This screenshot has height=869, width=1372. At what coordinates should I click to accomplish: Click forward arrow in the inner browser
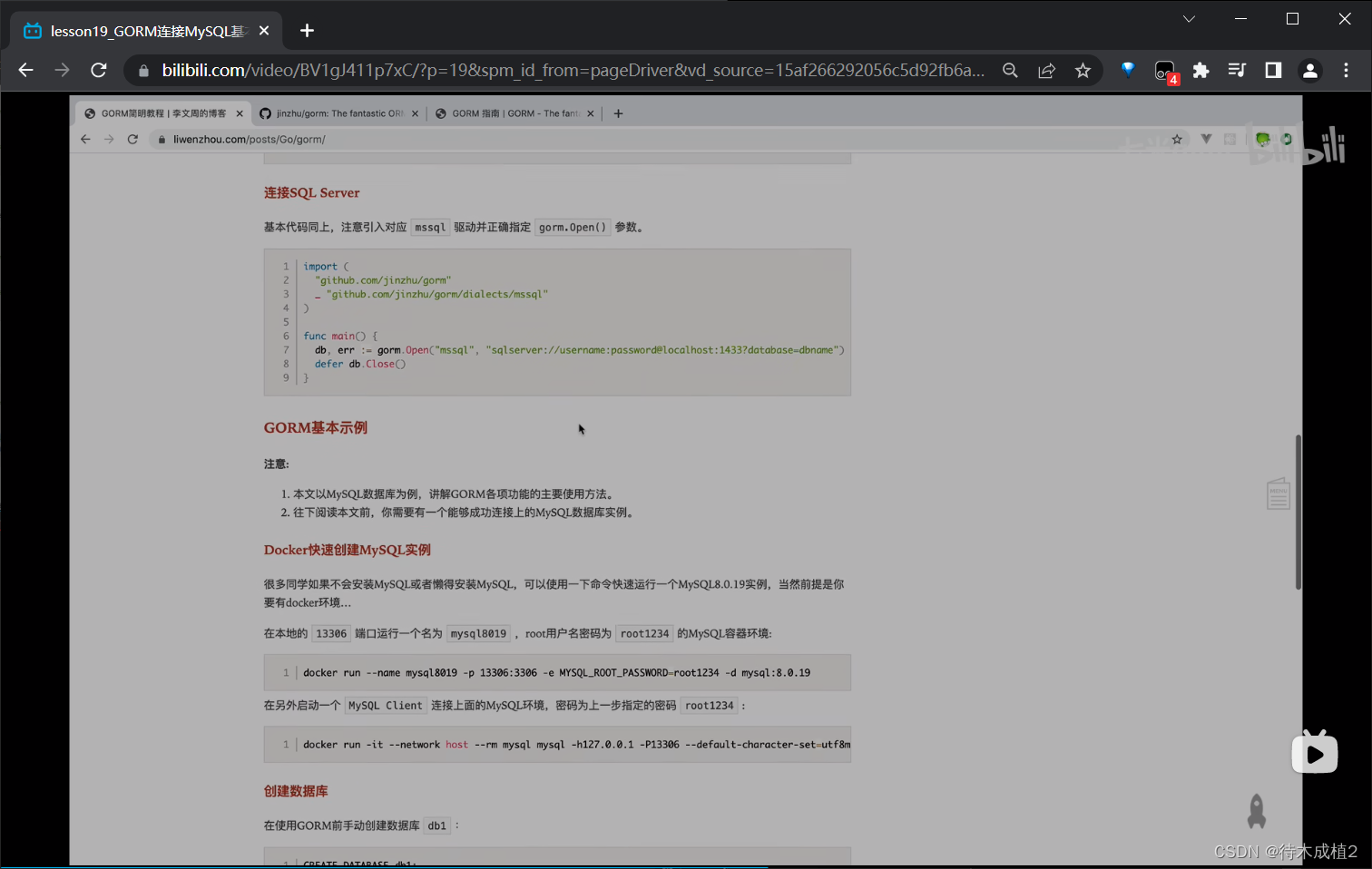pos(109,139)
